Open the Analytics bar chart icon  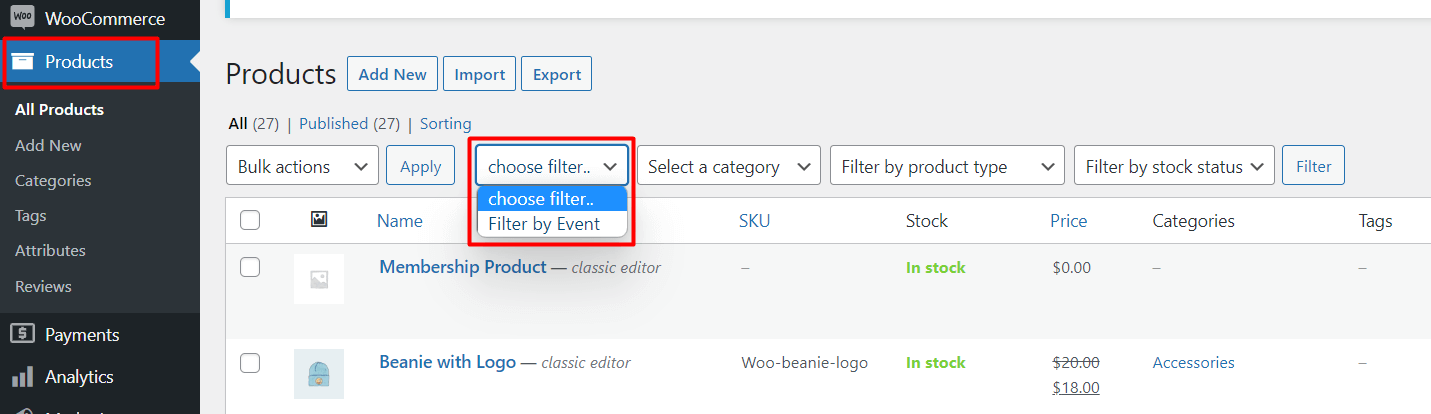point(22,377)
